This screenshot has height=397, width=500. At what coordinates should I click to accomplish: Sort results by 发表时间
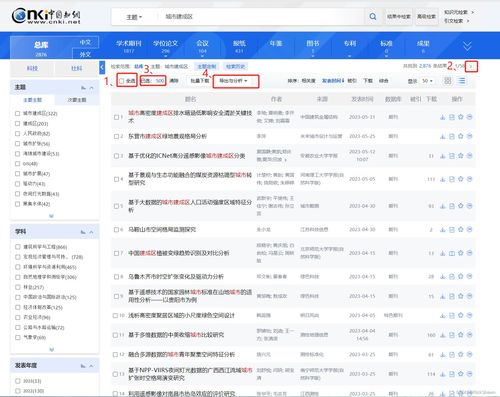point(332,81)
